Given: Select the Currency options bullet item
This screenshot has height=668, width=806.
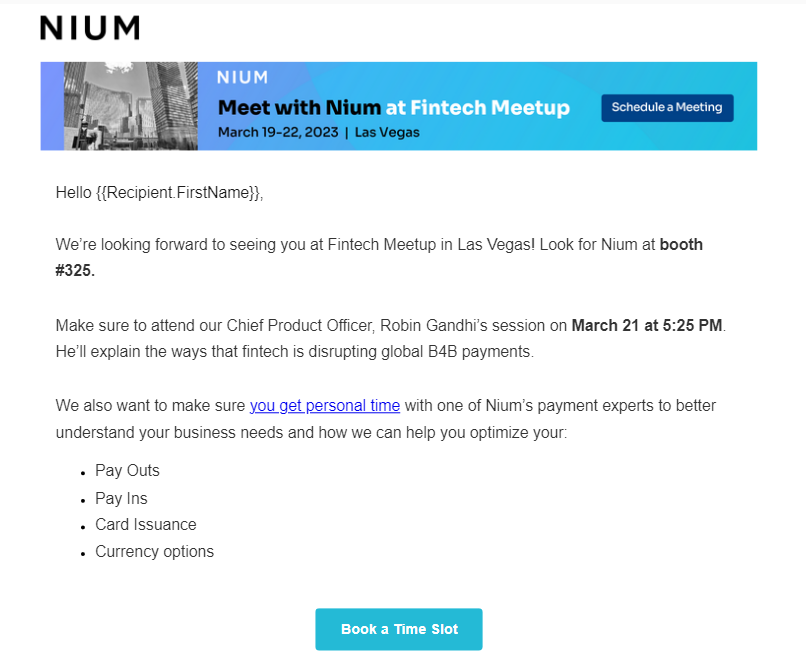Looking at the screenshot, I should [x=154, y=551].
